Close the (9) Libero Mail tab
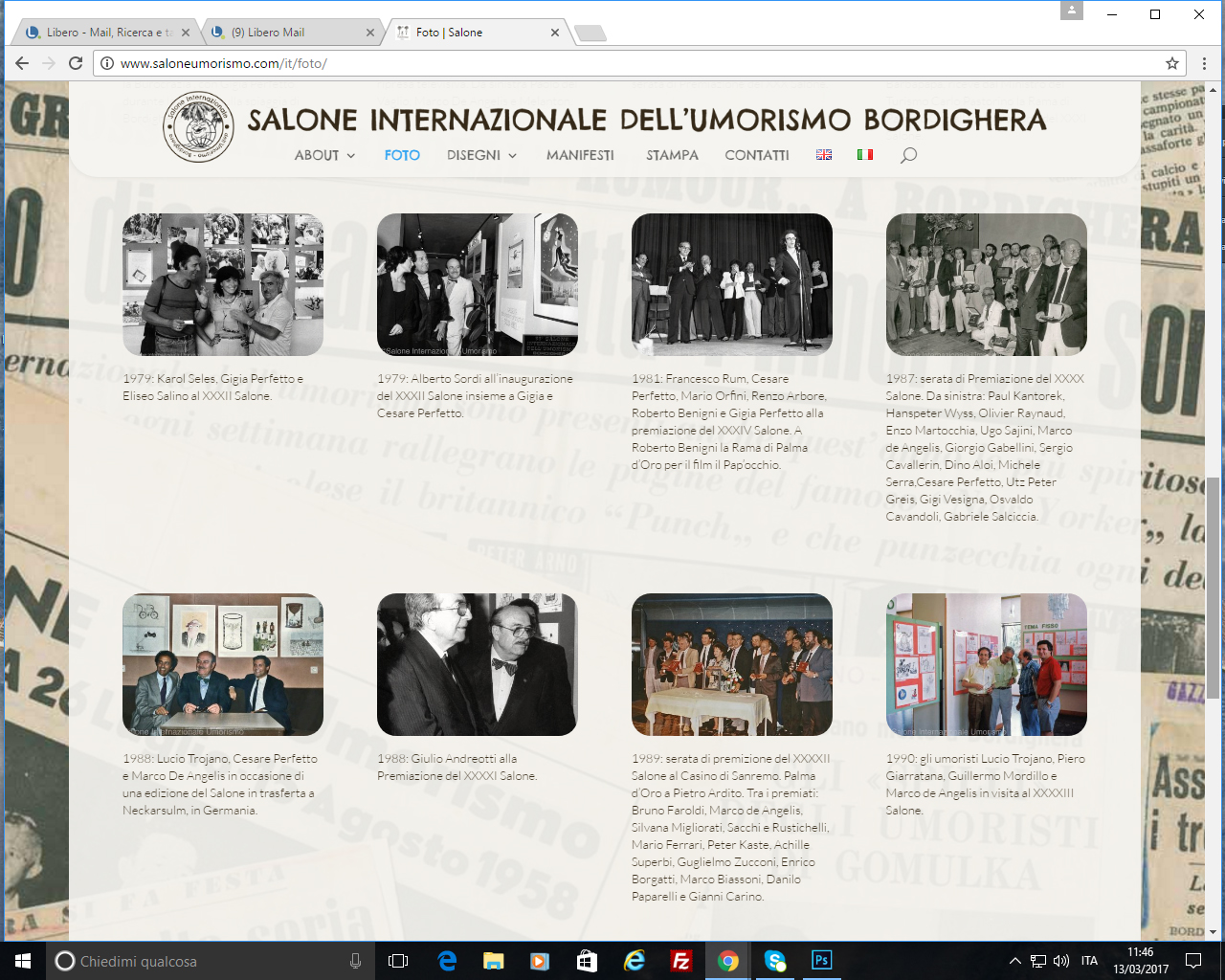This screenshot has width=1225, height=980. point(370,33)
